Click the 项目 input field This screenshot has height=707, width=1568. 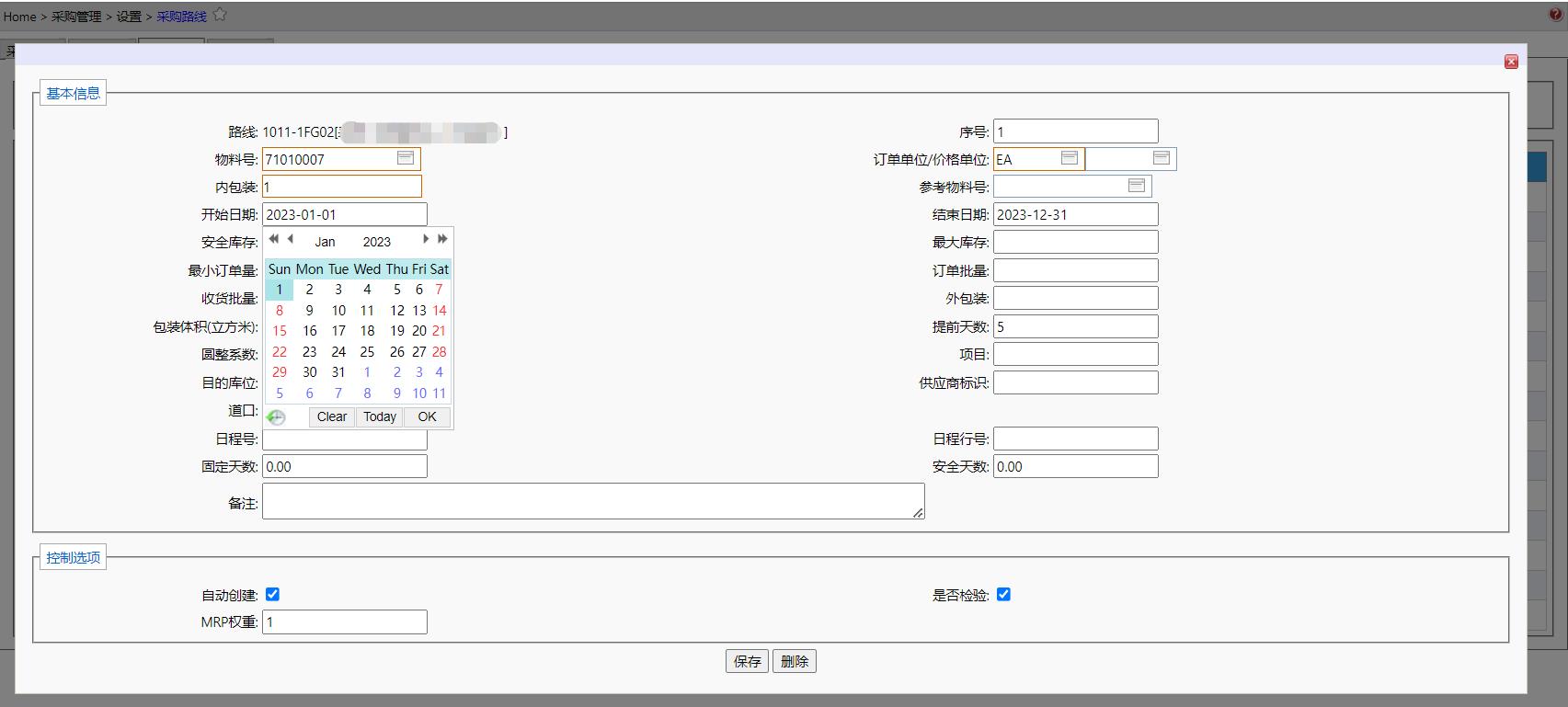1076,354
